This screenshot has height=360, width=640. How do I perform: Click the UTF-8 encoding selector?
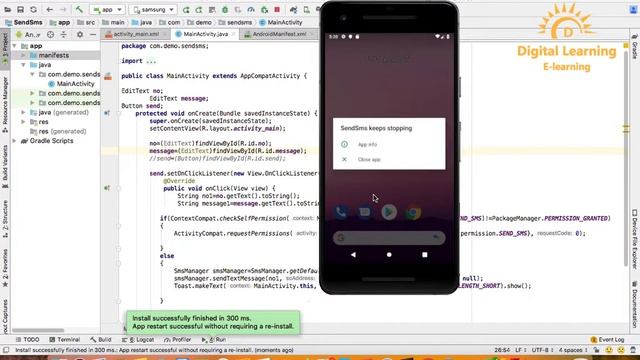(542, 350)
